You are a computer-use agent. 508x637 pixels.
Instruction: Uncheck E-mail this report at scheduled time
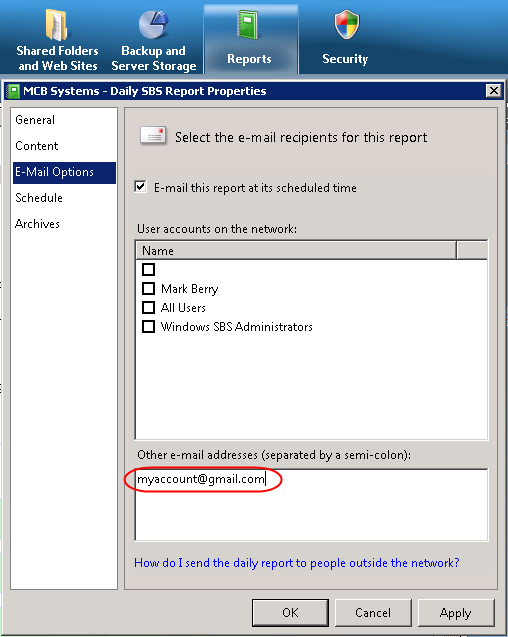point(141,187)
